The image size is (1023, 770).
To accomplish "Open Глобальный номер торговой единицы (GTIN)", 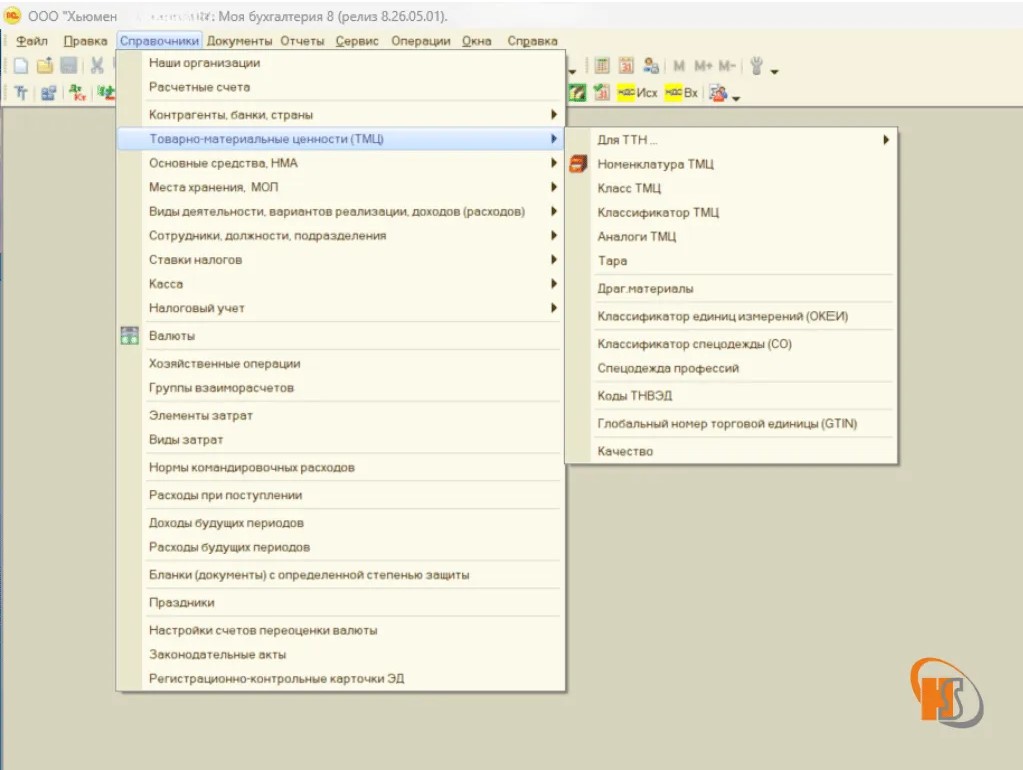I will tap(731, 424).
